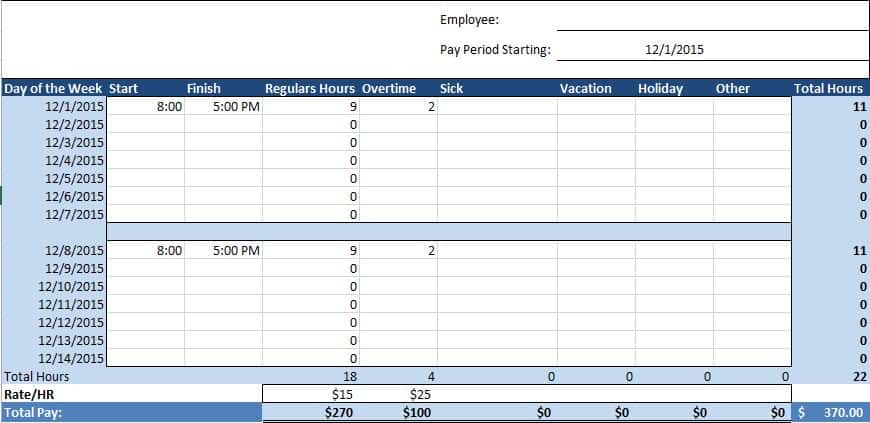This screenshot has width=870, height=423.
Task: Select the Sick column header
Action: 452,88
